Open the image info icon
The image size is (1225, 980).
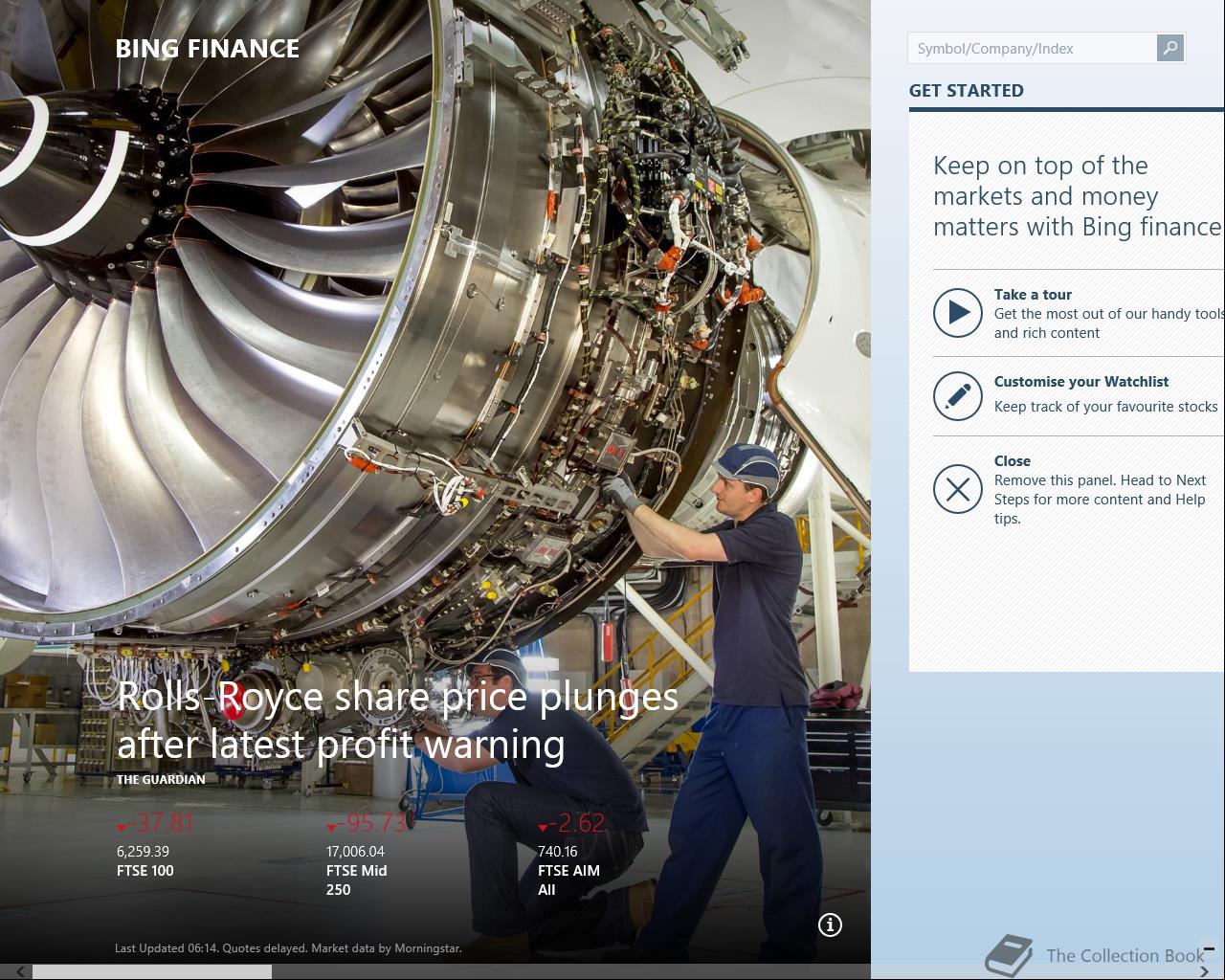point(830,924)
